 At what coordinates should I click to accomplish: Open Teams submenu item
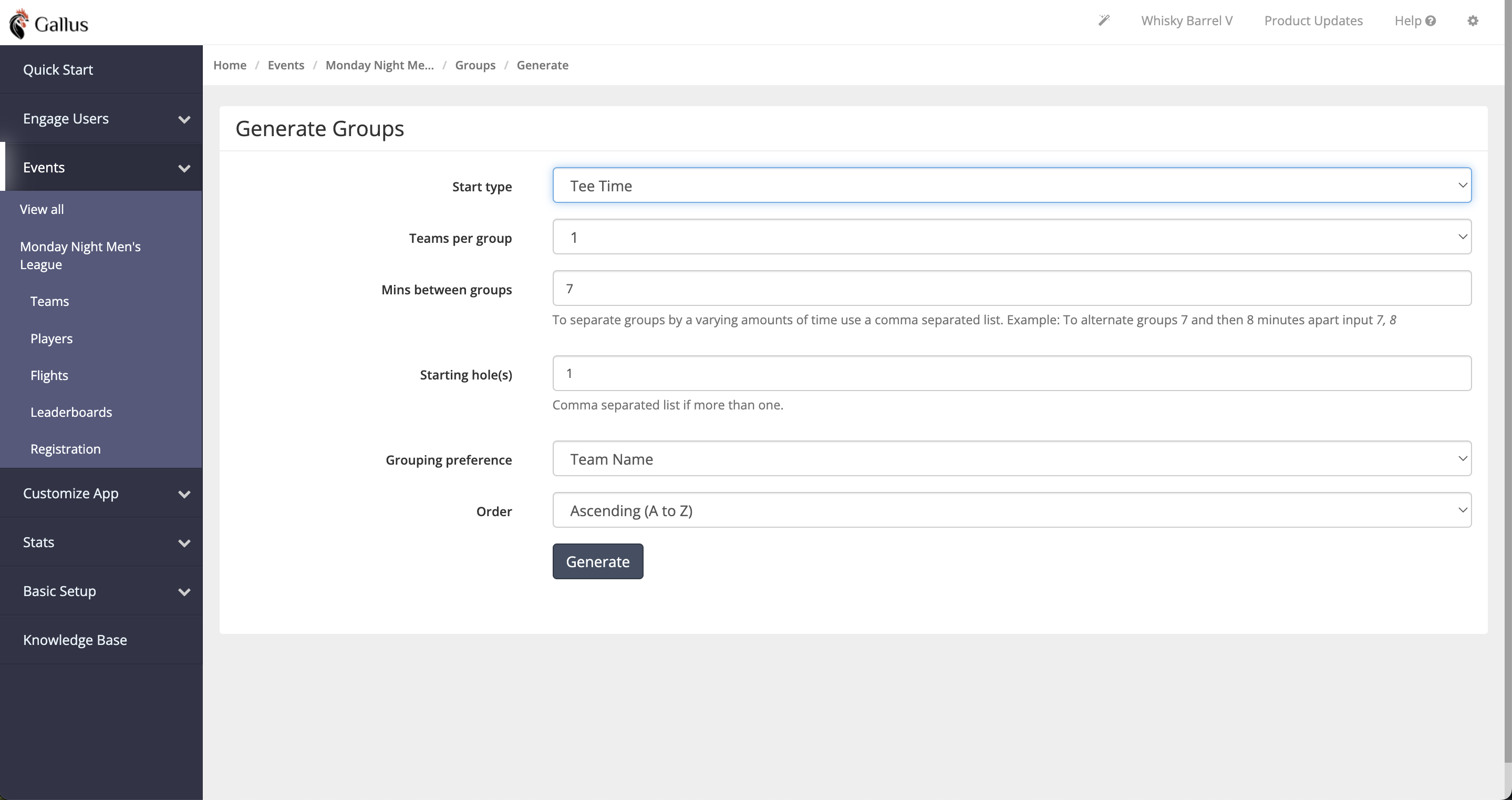[50, 301]
